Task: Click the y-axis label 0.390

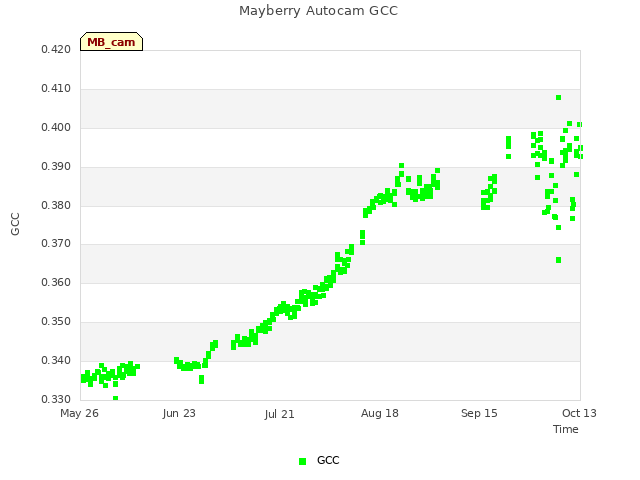Action: 56,167
